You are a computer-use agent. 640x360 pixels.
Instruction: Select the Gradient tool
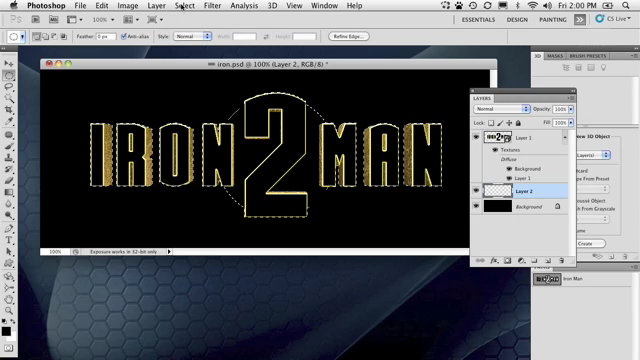[9, 192]
